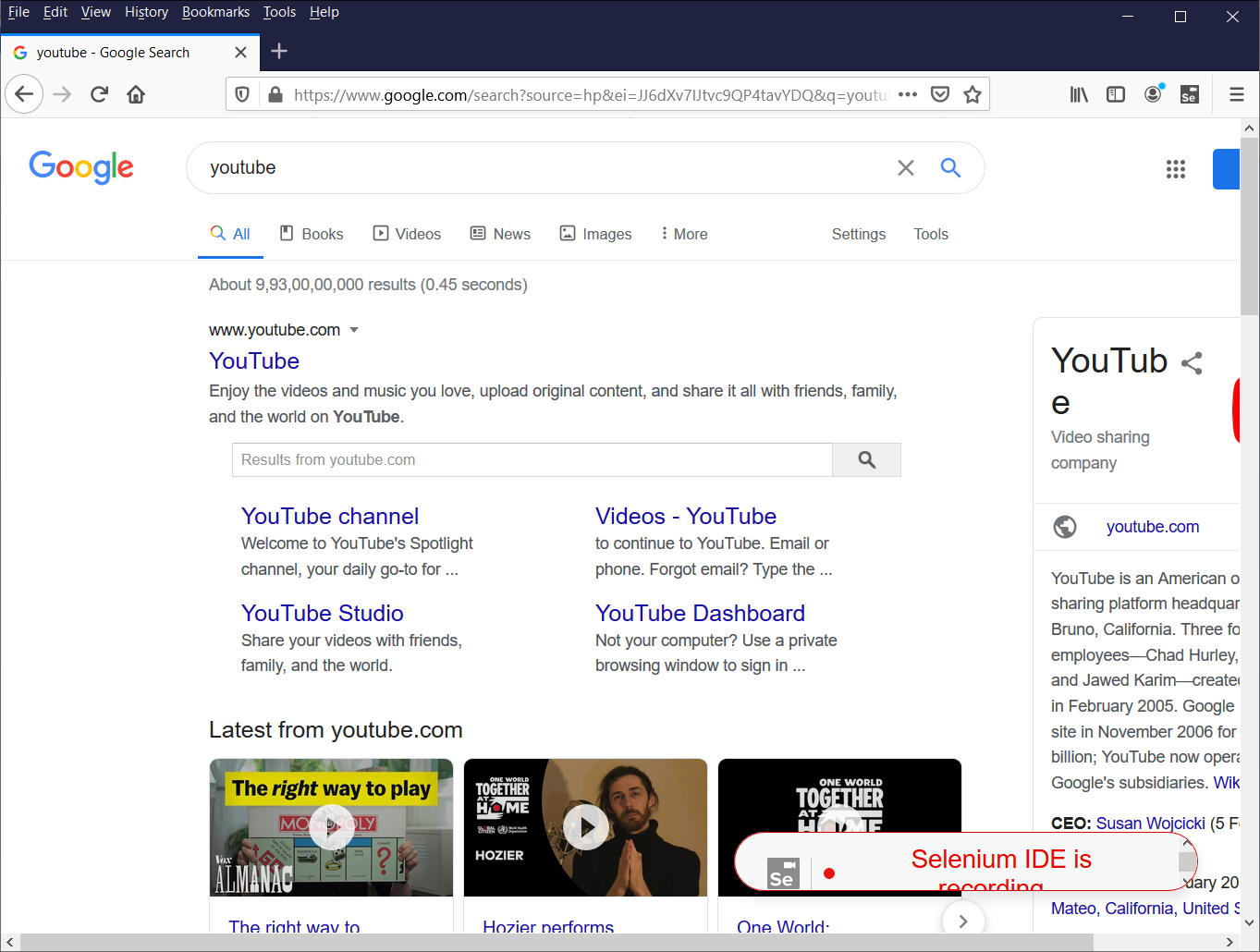Reload the current page
1260x952 pixels.
point(99,94)
